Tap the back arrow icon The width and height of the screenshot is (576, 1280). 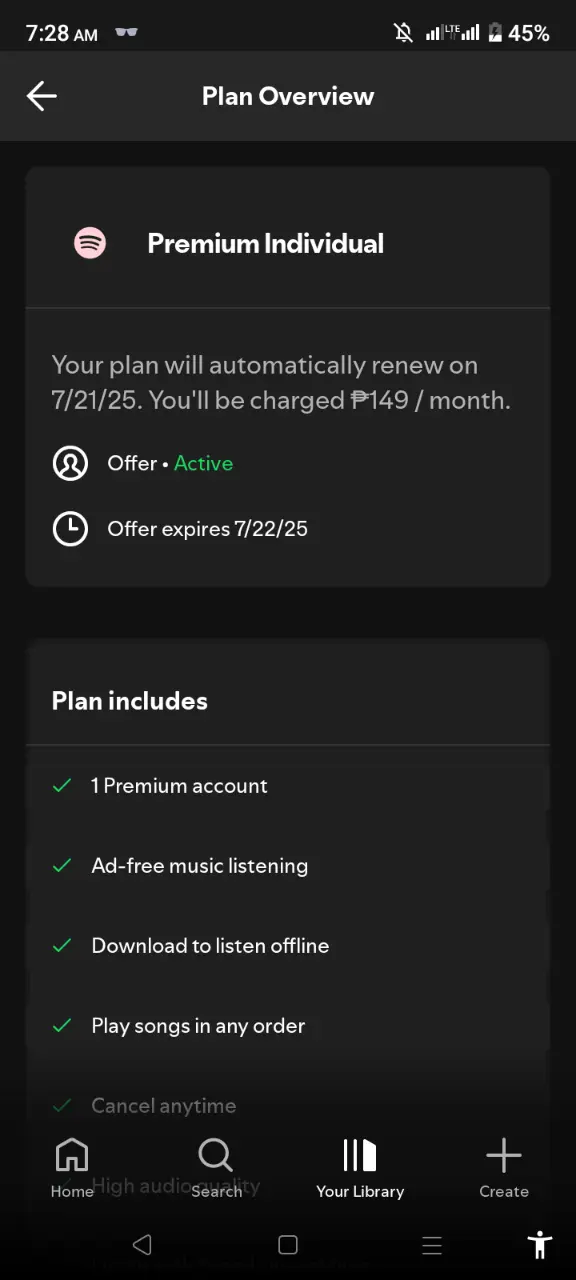tap(41, 96)
